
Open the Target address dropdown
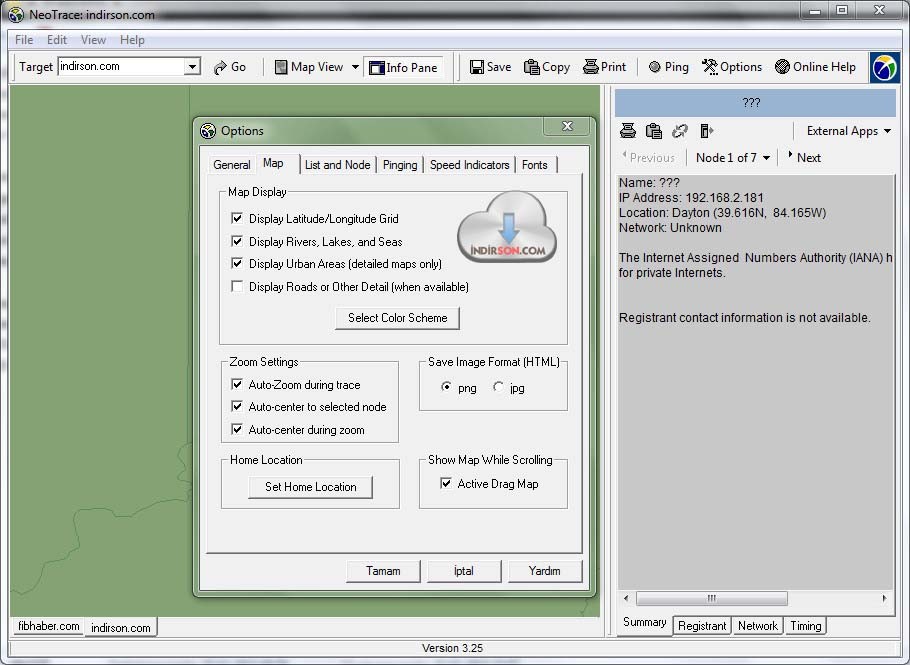pos(192,67)
